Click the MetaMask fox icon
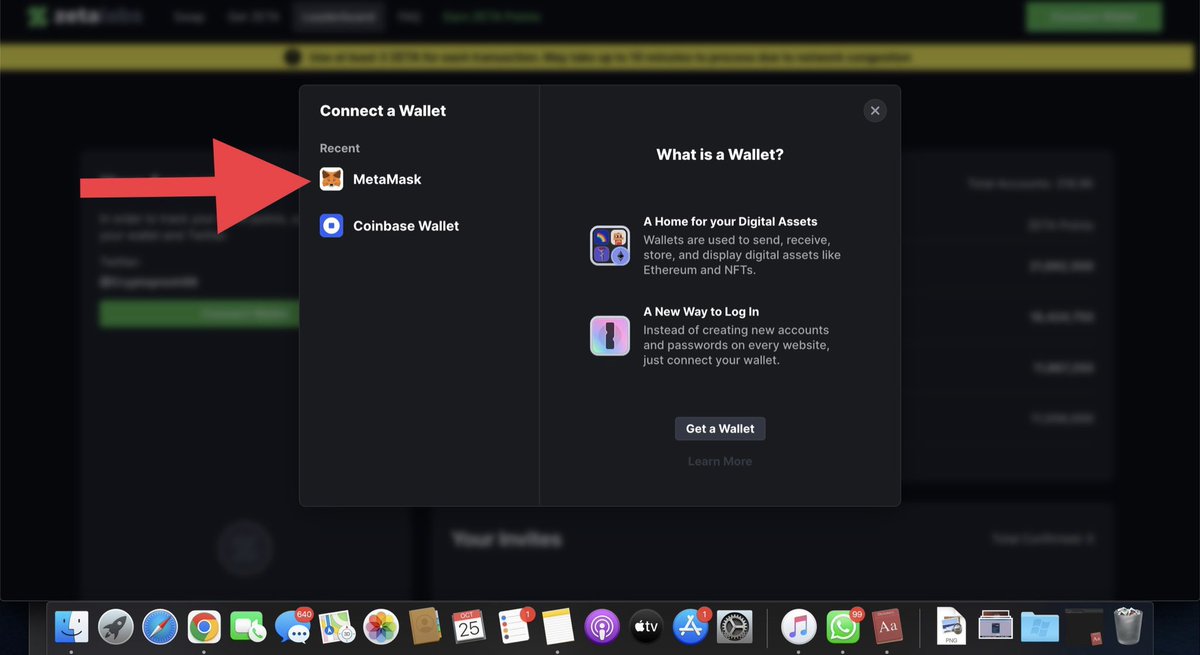The image size is (1200, 655). click(x=331, y=179)
